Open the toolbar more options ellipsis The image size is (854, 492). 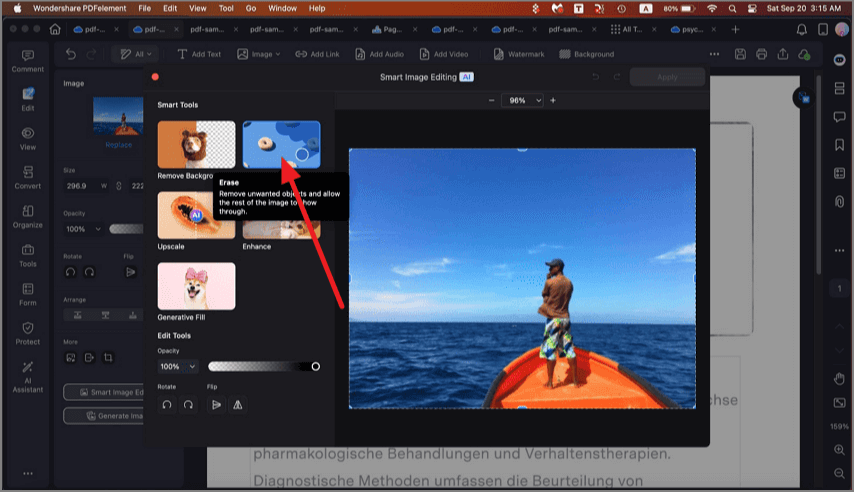tap(714, 54)
